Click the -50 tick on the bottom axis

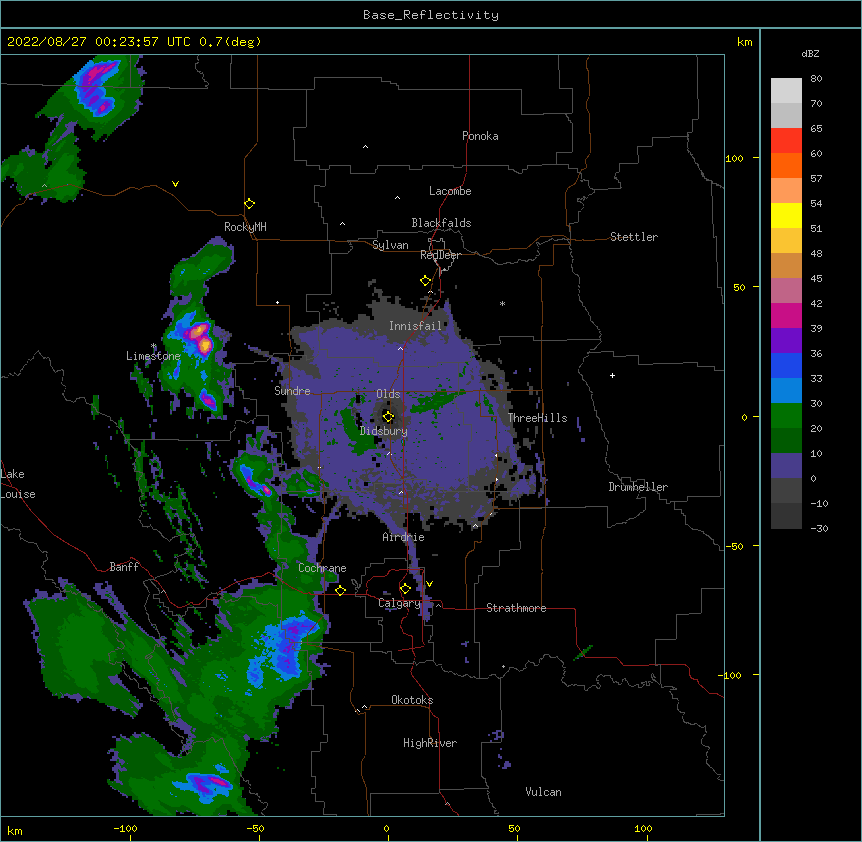255,828
